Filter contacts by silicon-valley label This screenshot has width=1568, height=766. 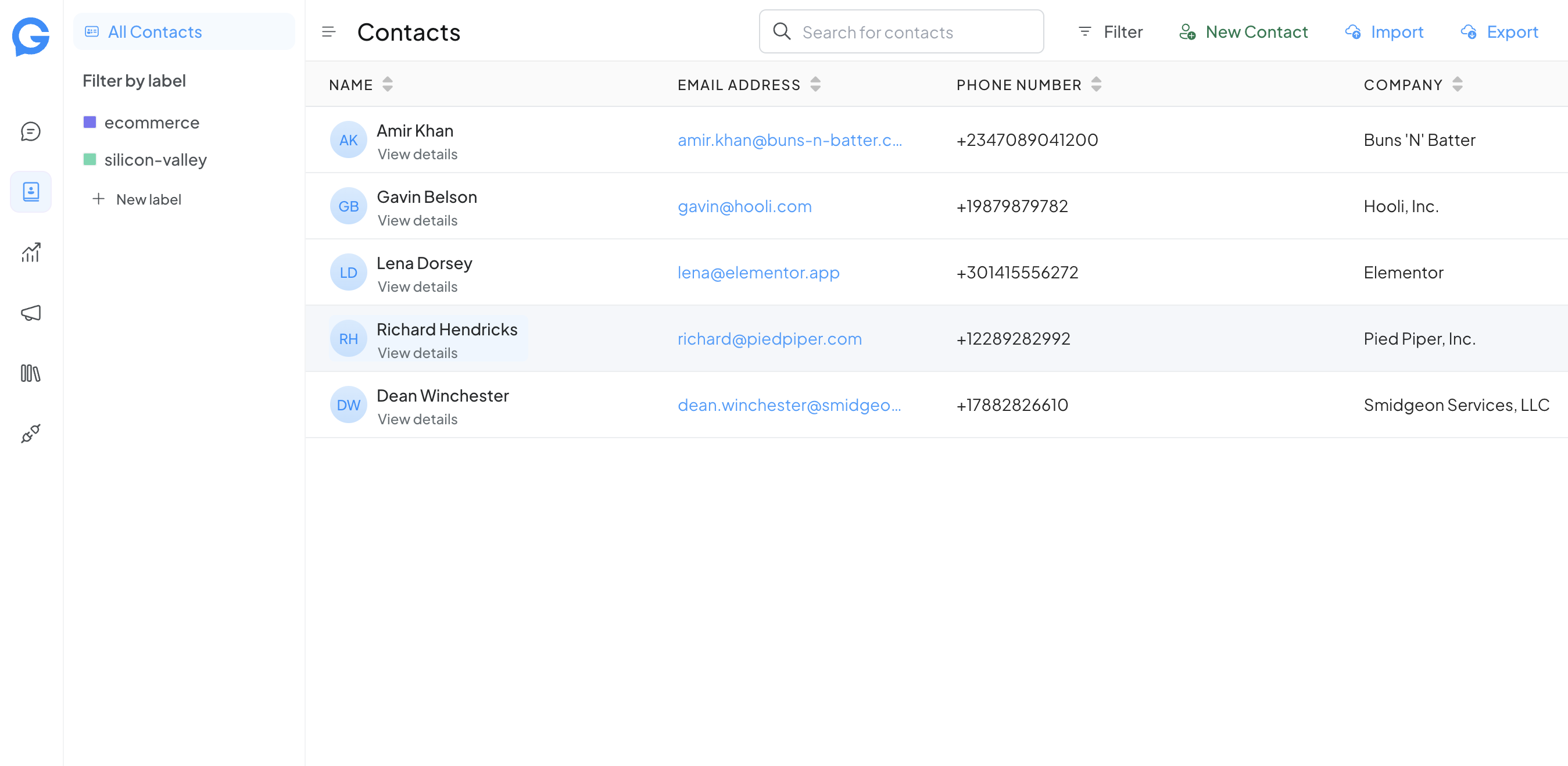click(x=156, y=159)
